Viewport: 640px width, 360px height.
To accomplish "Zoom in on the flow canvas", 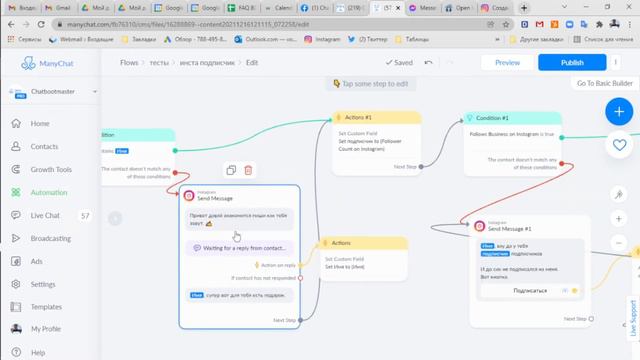I will pos(619,219).
